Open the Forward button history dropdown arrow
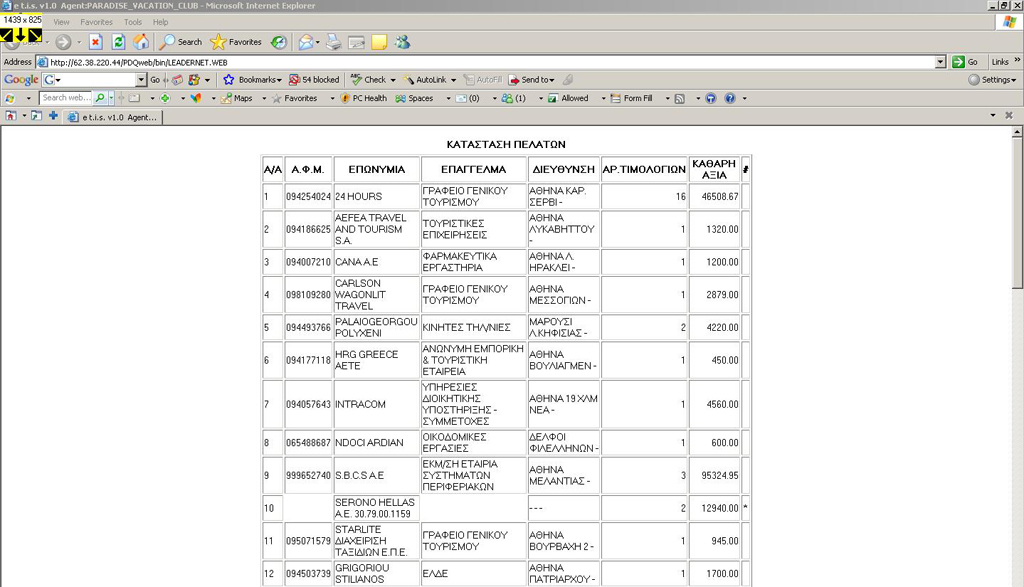 (79, 42)
